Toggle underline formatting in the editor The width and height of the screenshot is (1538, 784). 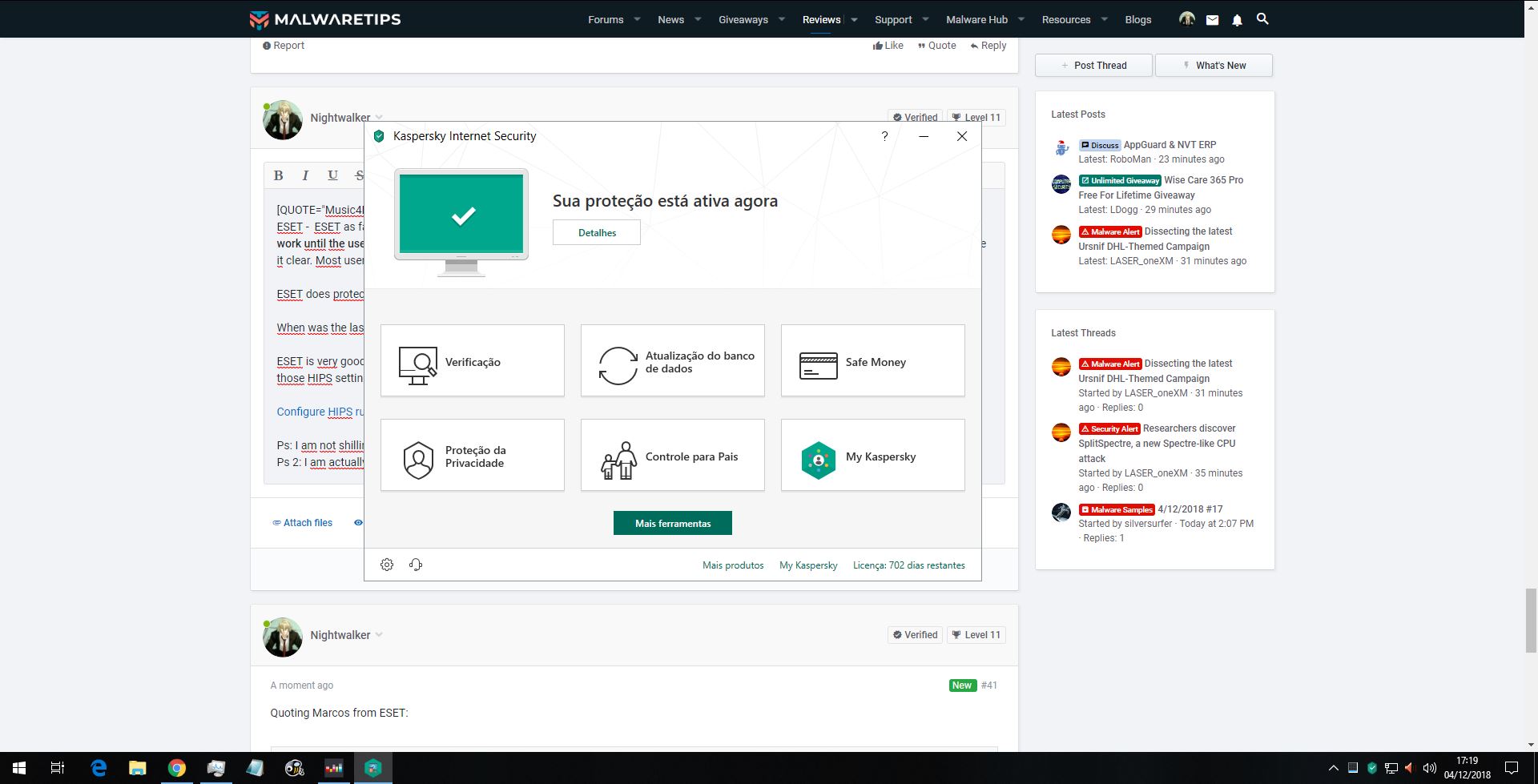point(332,175)
